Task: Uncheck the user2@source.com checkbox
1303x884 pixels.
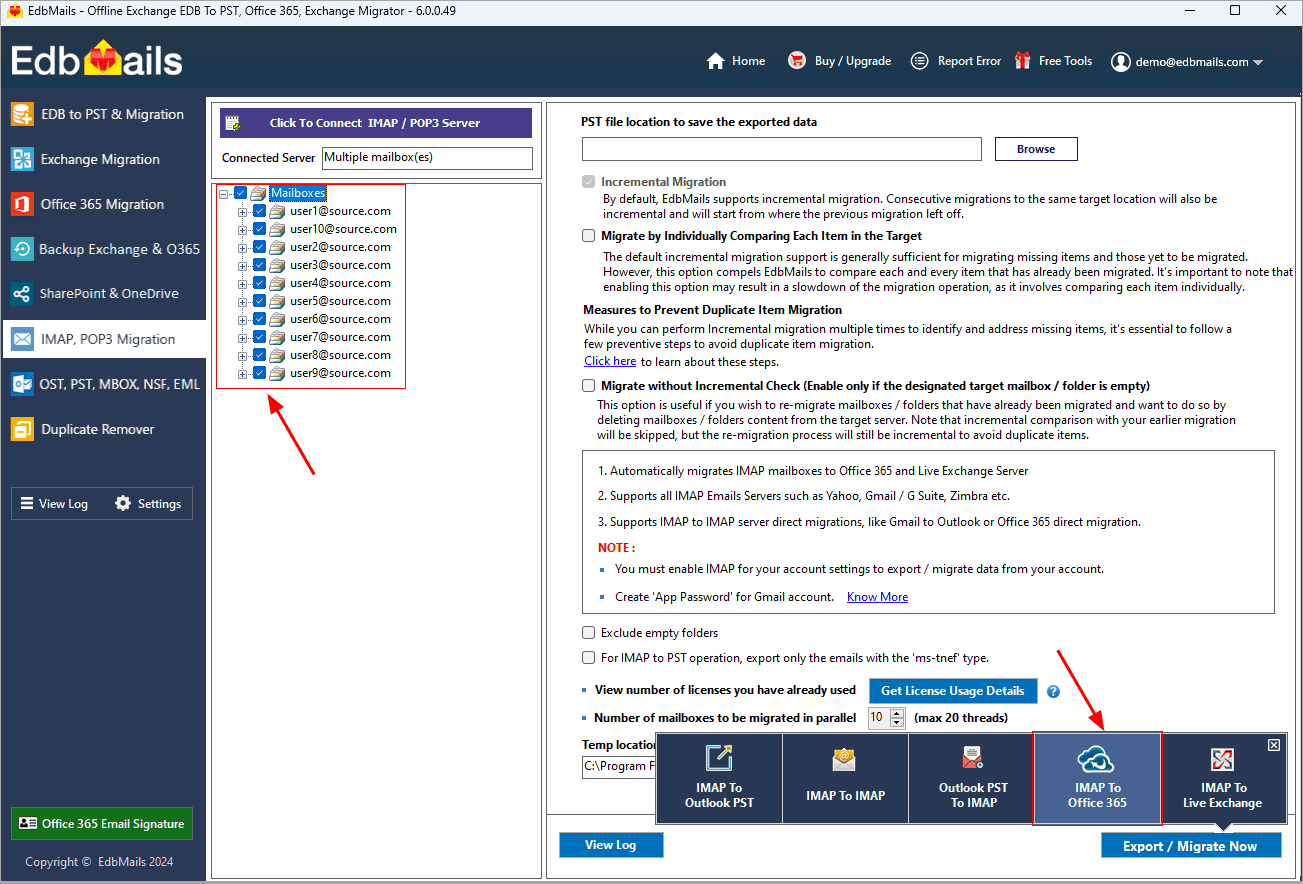Action: (x=260, y=247)
